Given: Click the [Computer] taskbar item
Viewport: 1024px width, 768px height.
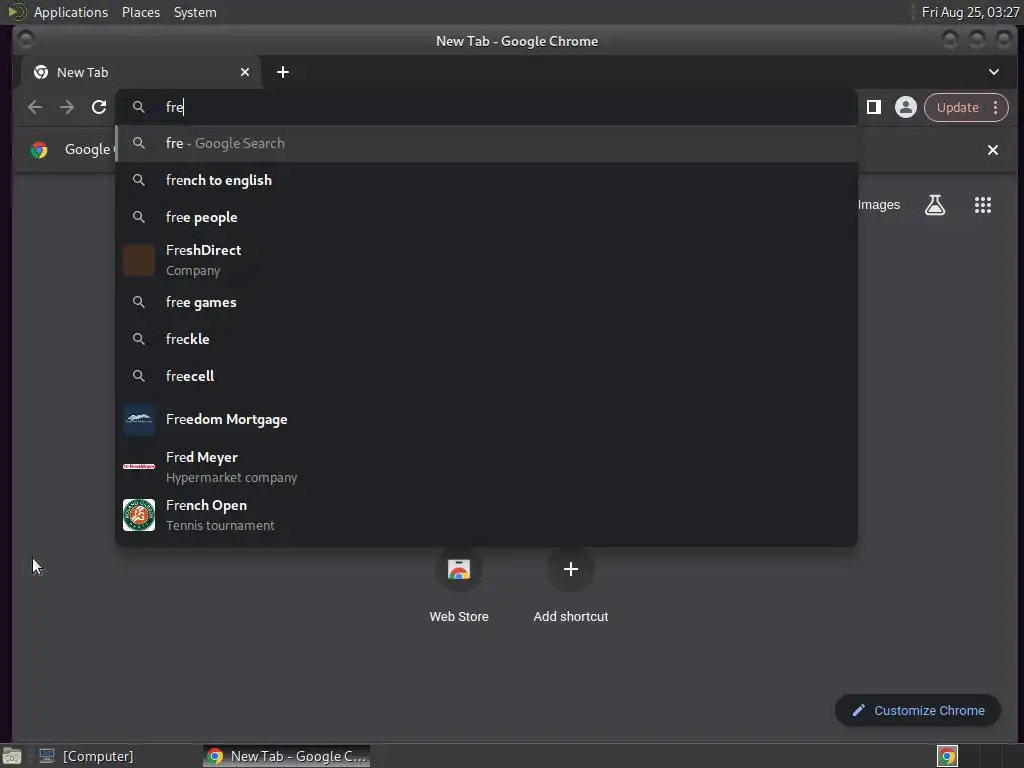Looking at the screenshot, I should click(x=86, y=756).
